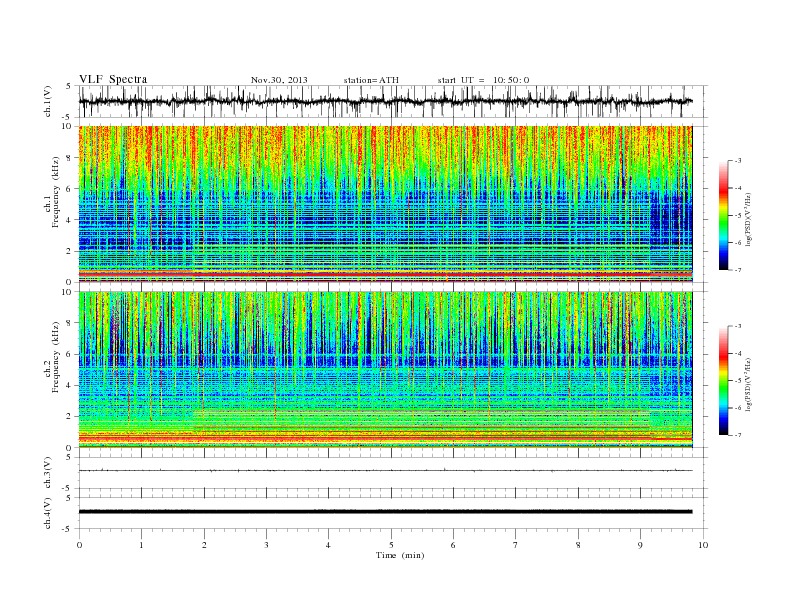Click time axis tick label "1"
Image resolution: width=792 pixels, height=612 pixels.
pyautogui.click(x=142, y=545)
